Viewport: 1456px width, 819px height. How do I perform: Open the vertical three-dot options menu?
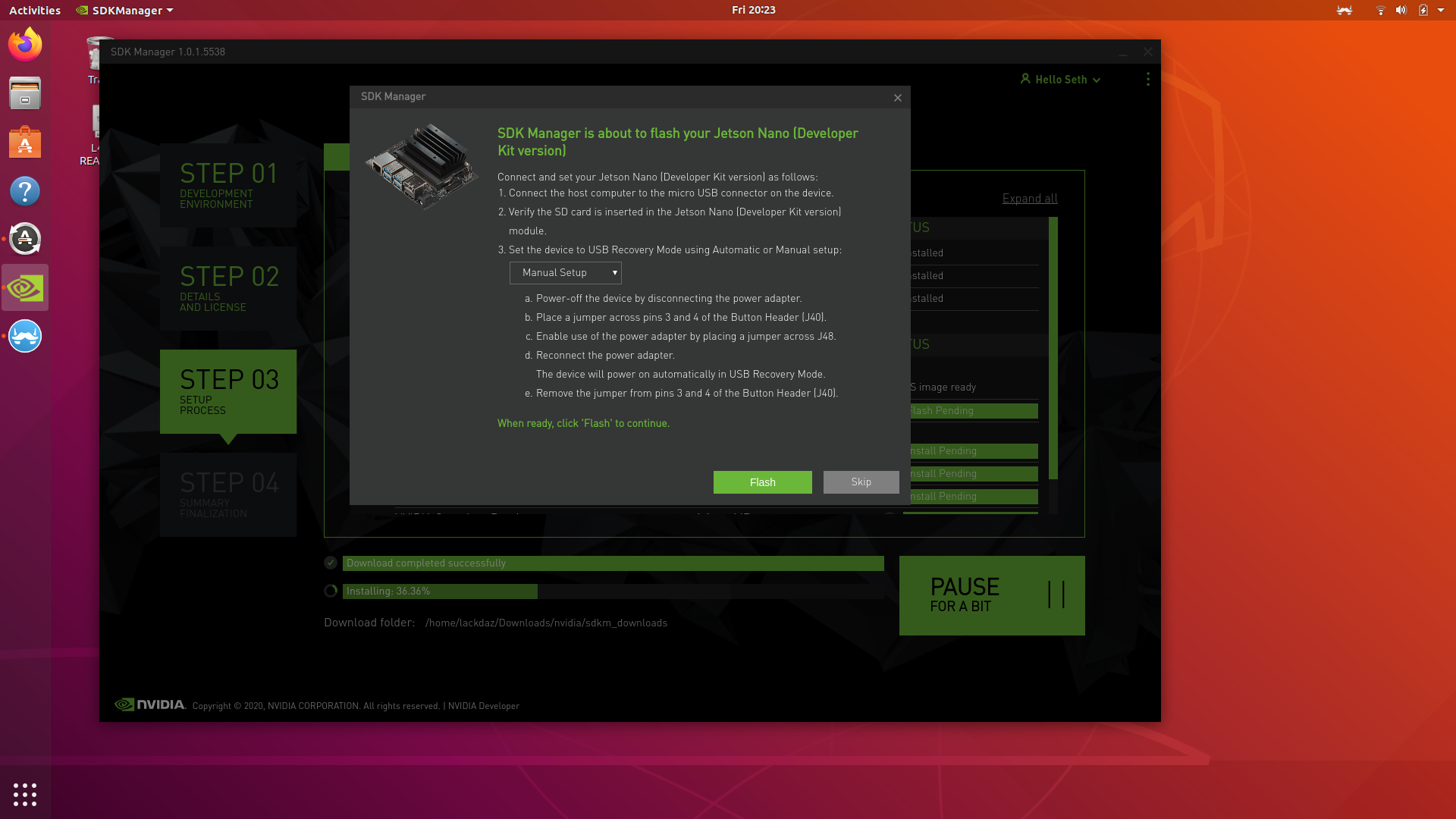pos(1147,79)
